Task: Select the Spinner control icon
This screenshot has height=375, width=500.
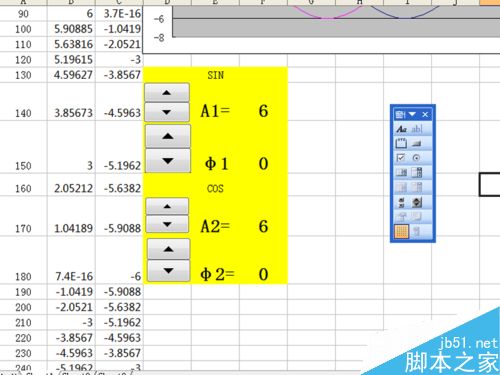Action: (x=417, y=202)
